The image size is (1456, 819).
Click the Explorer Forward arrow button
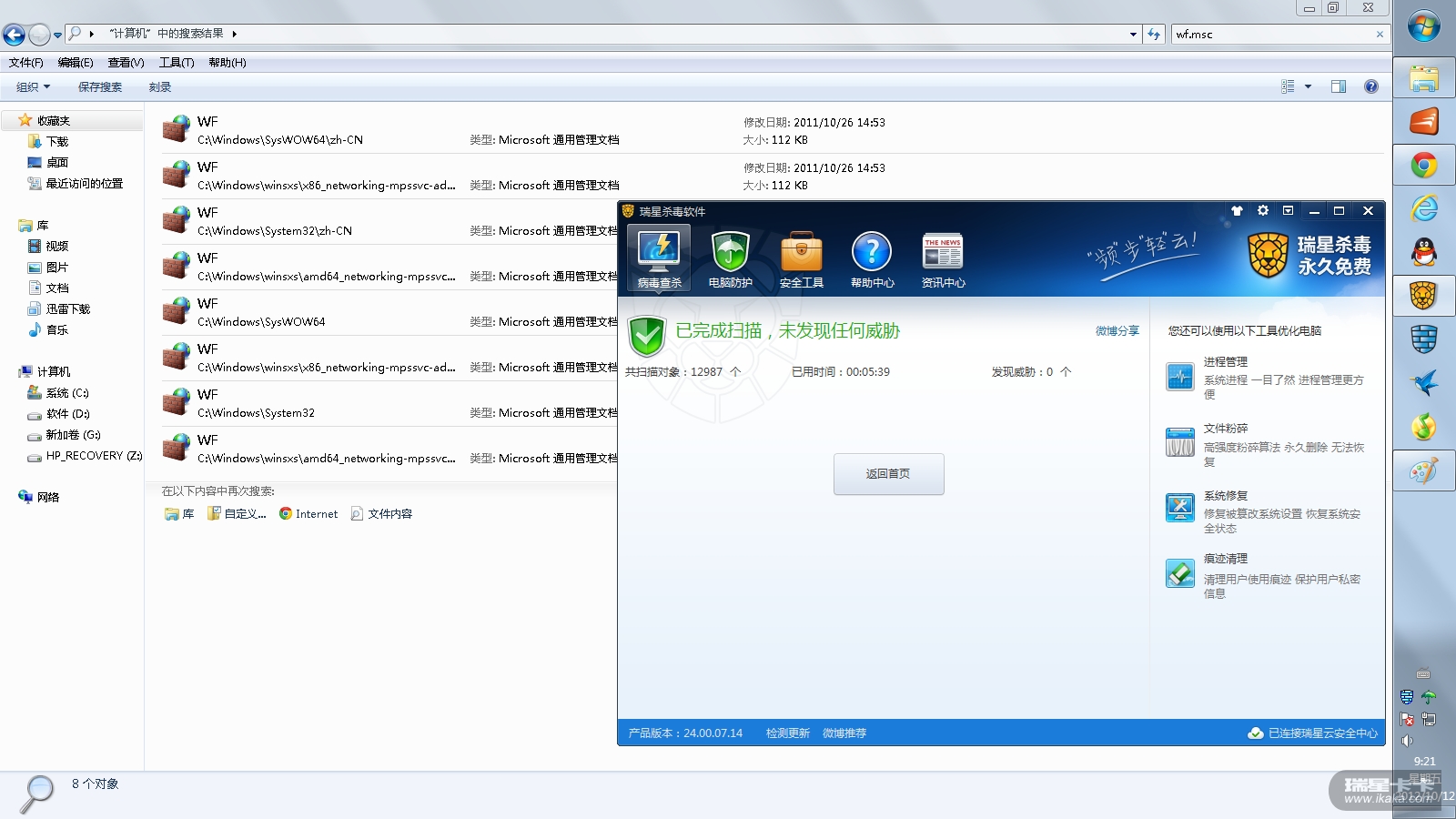(x=39, y=35)
